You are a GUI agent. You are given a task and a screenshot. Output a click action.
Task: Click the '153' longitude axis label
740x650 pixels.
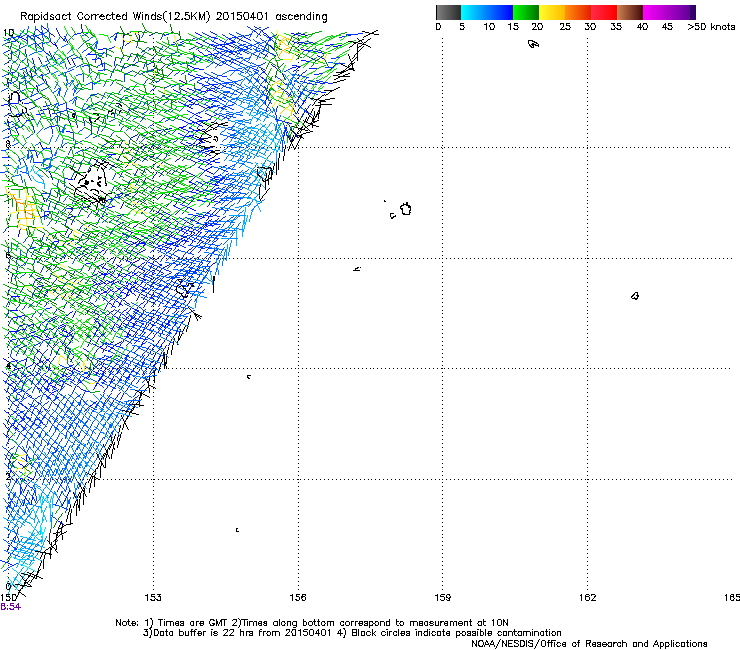coord(153,598)
